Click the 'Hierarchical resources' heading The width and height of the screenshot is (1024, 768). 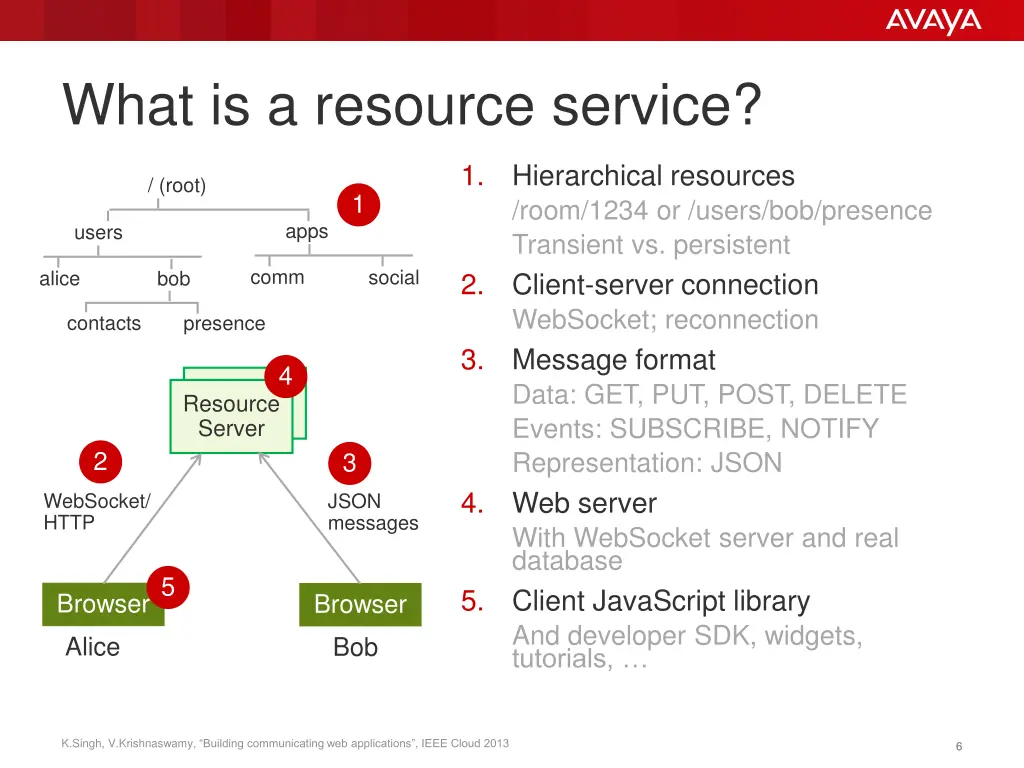click(x=653, y=176)
